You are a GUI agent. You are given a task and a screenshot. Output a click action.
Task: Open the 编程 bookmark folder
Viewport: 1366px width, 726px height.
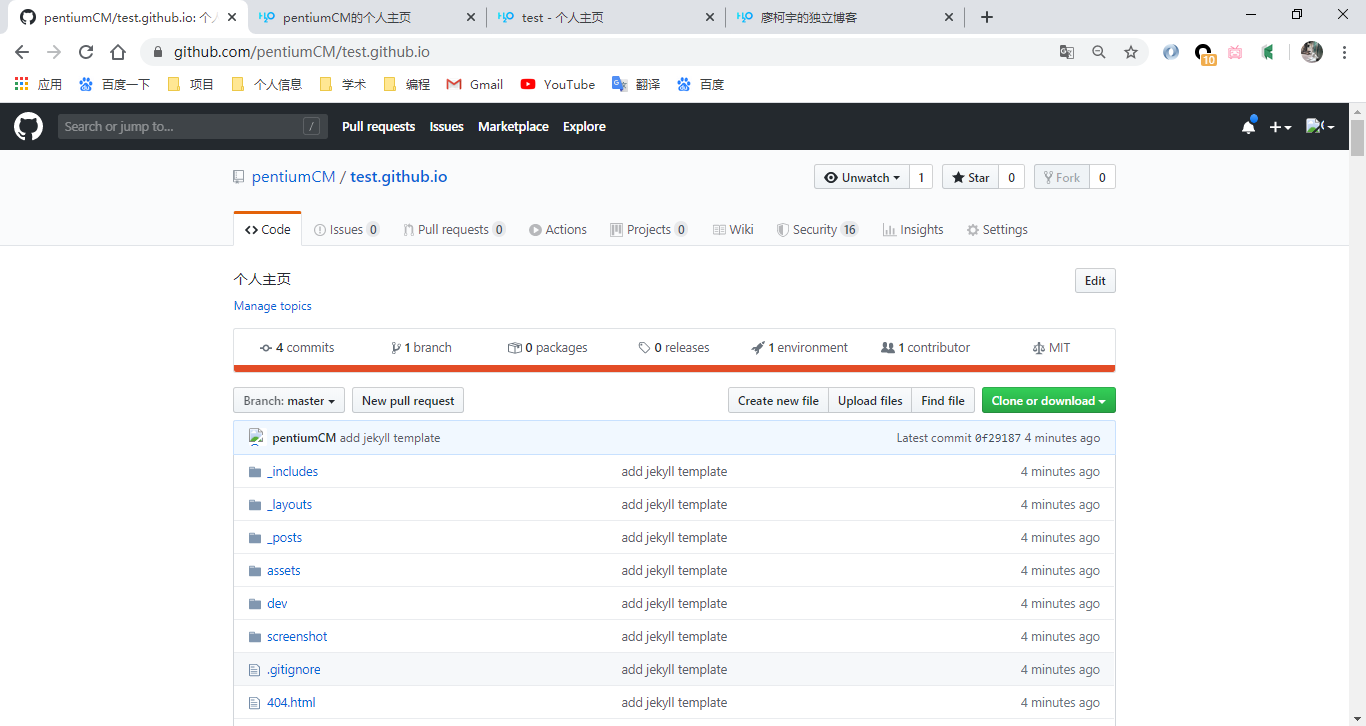[406, 84]
